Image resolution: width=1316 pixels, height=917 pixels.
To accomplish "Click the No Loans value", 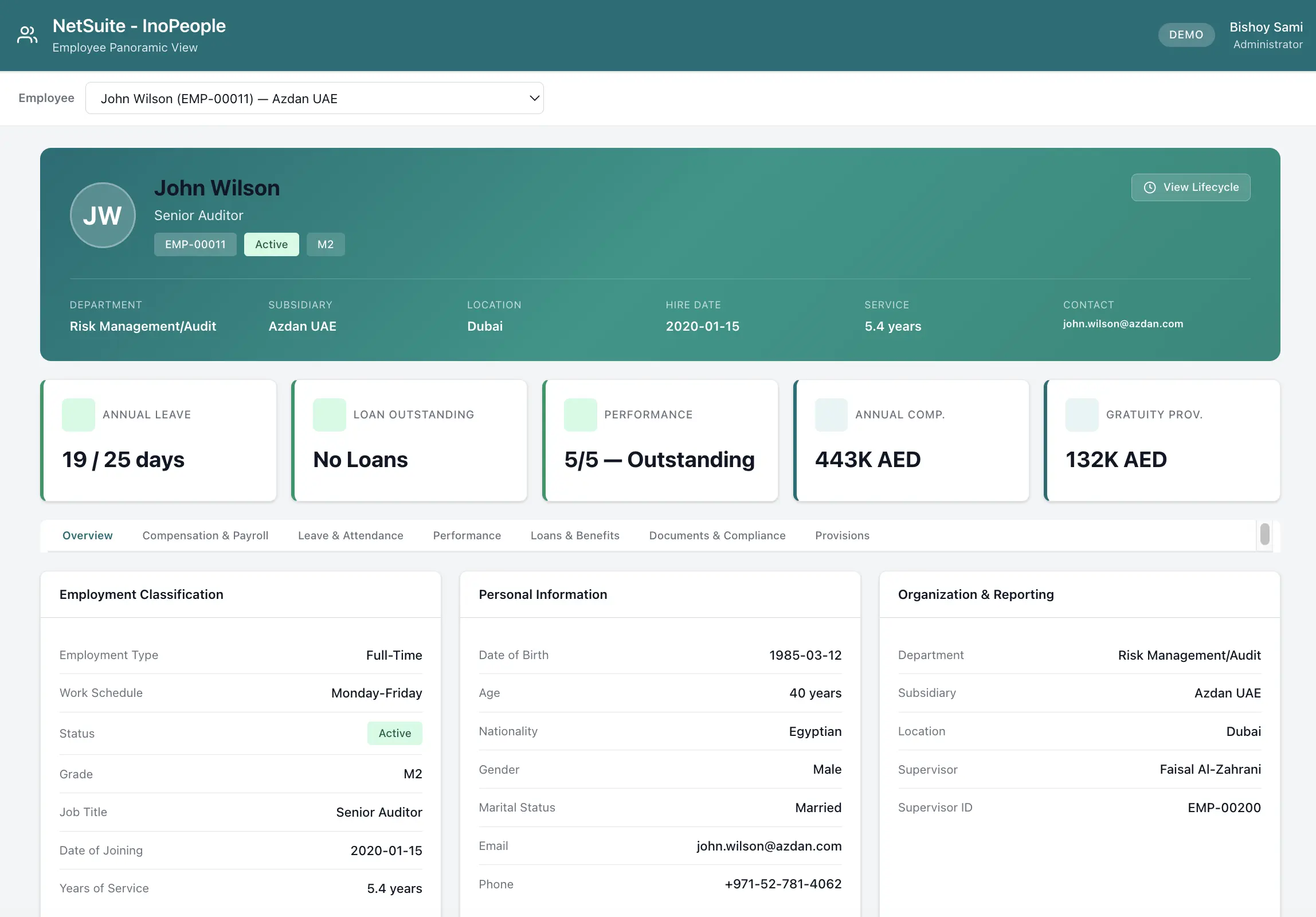I will 361,460.
